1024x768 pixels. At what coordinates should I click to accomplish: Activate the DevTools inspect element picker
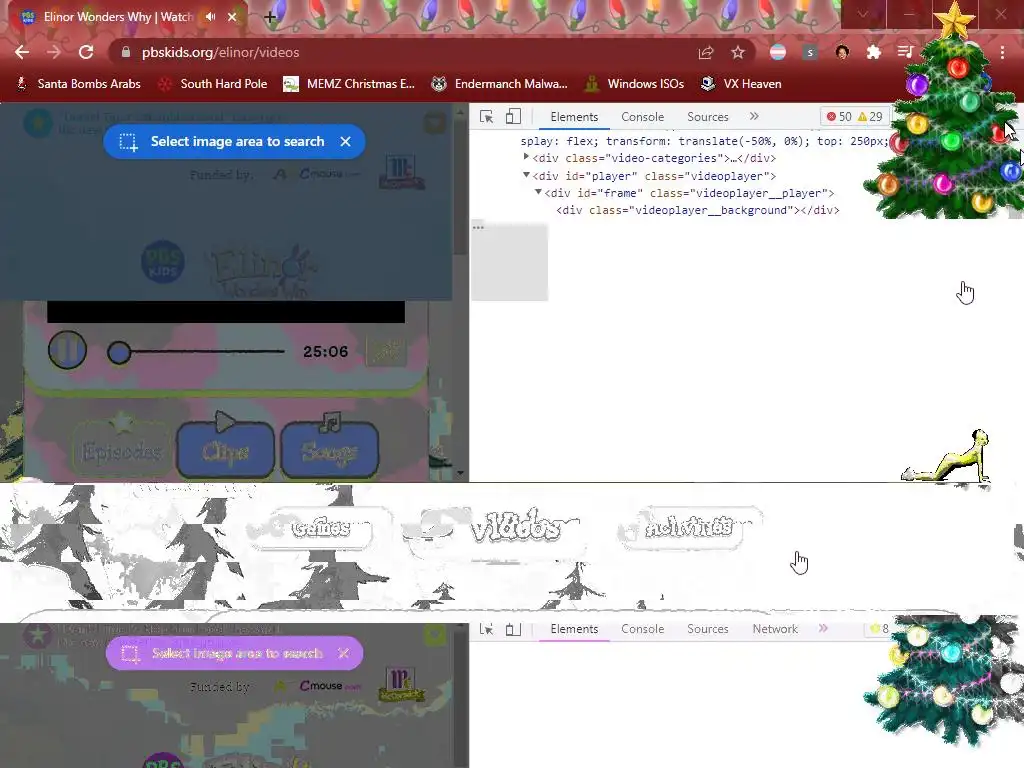(x=487, y=117)
